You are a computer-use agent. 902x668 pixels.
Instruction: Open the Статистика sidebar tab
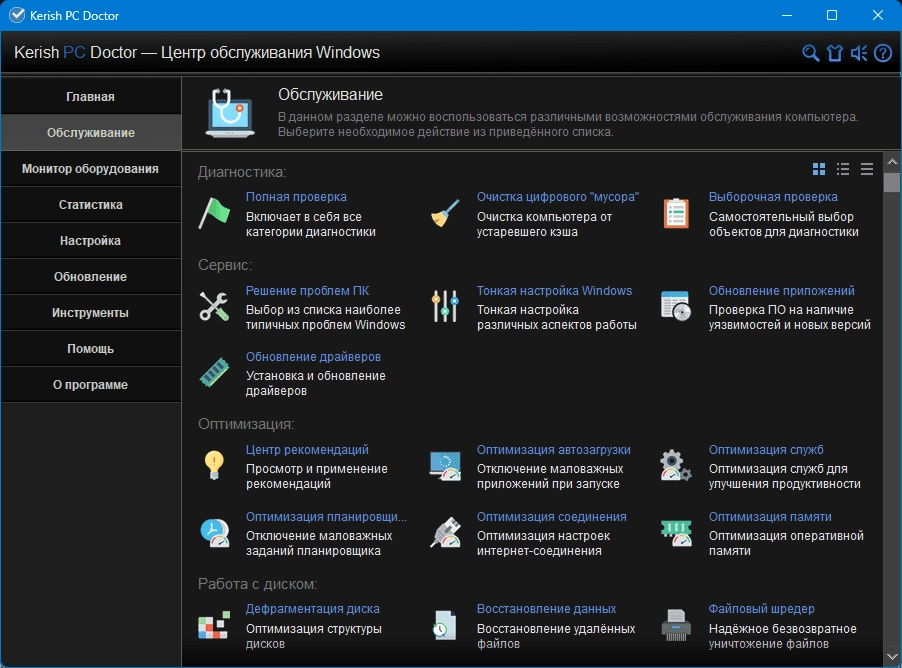point(90,205)
